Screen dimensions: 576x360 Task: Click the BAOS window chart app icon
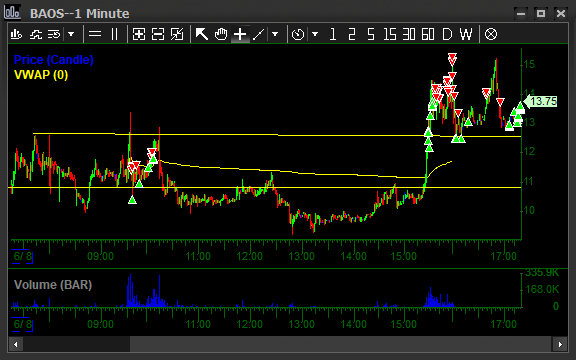[x=12, y=12]
